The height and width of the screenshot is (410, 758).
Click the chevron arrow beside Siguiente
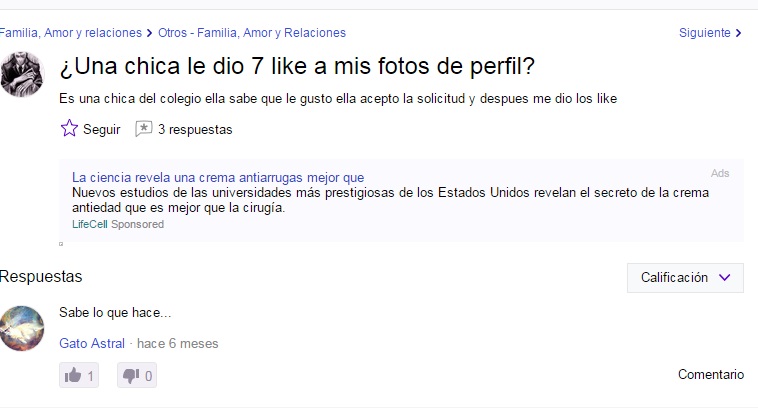tap(738, 33)
